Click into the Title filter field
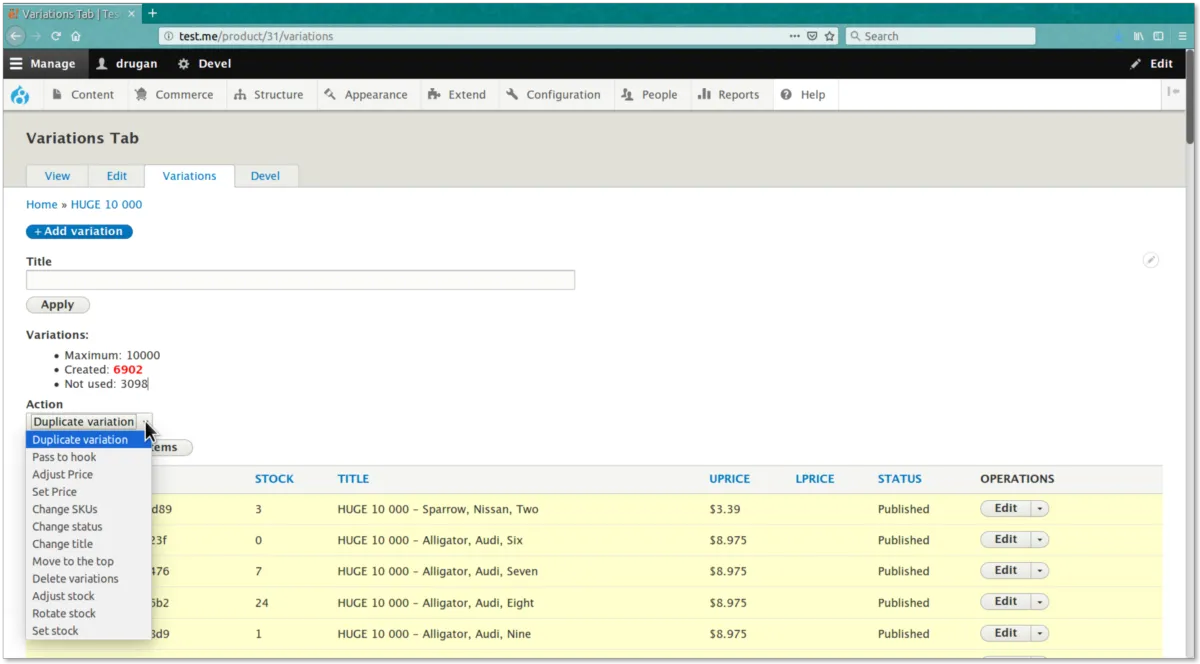Image resolution: width=1200 pixels, height=664 pixels. point(300,280)
